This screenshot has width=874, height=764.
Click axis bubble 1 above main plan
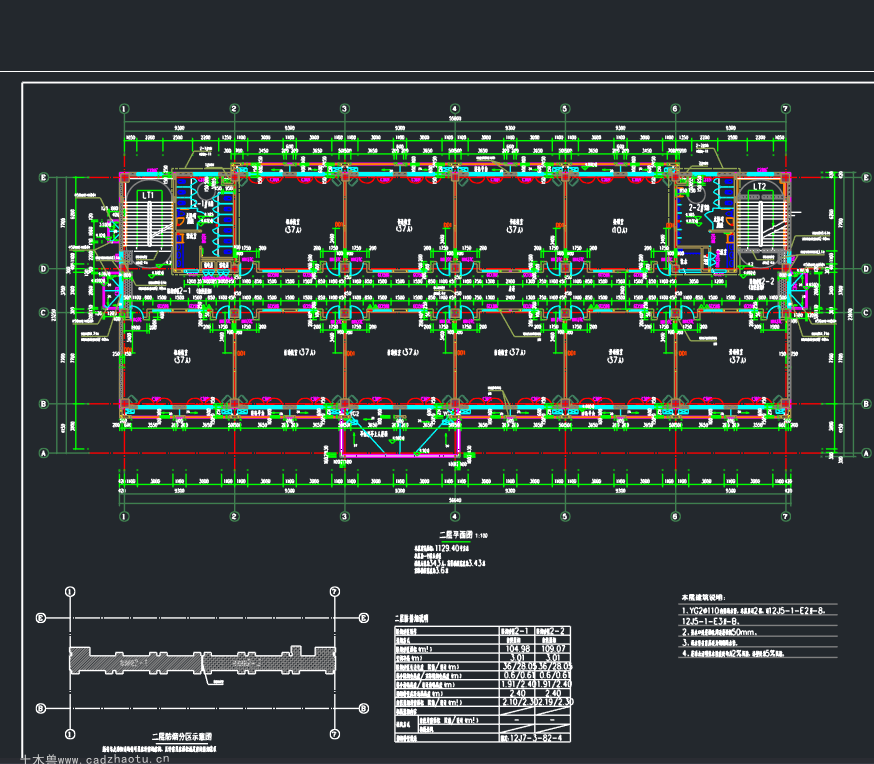click(x=124, y=109)
